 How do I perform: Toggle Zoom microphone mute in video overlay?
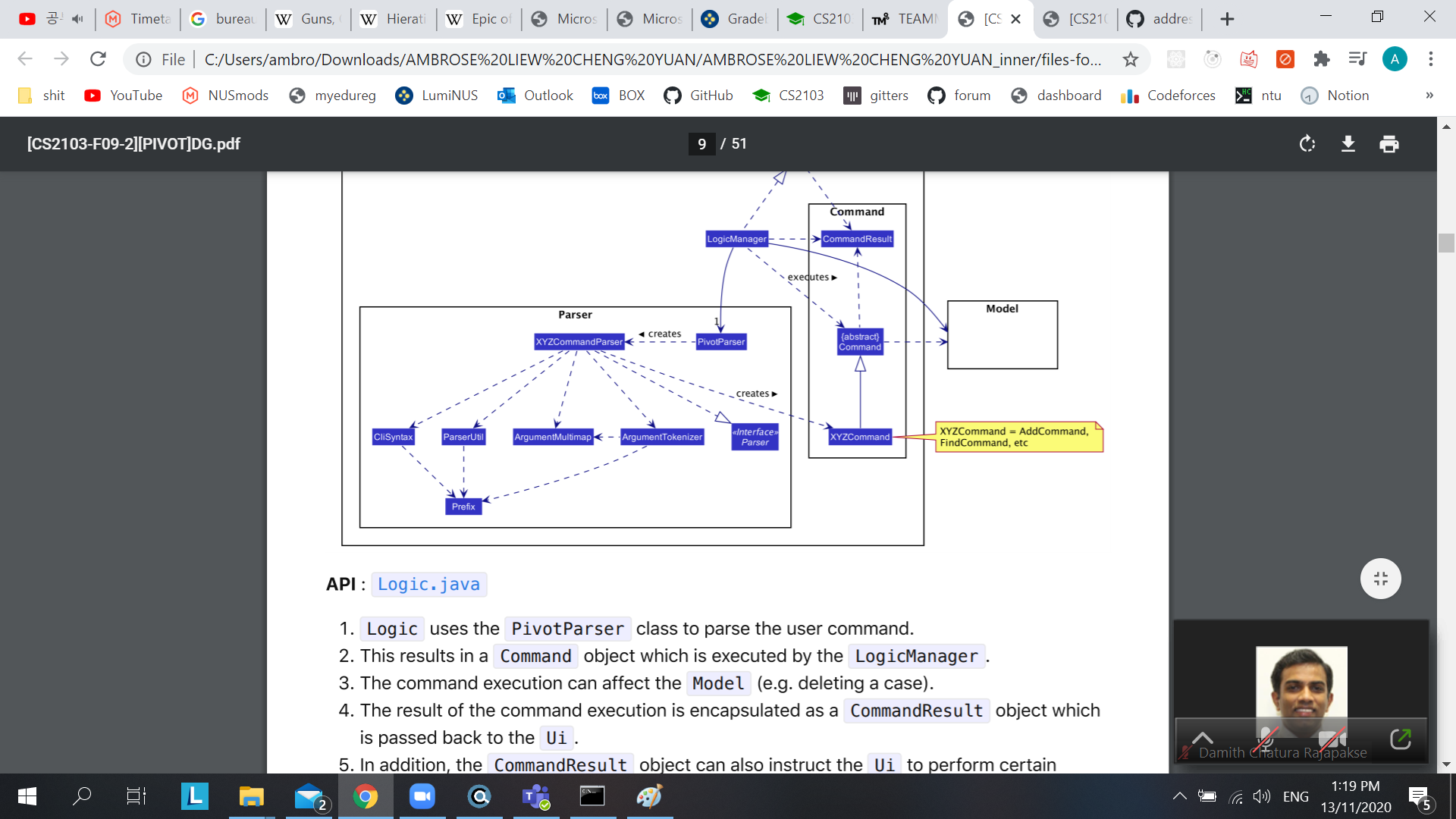[1266, 738]
